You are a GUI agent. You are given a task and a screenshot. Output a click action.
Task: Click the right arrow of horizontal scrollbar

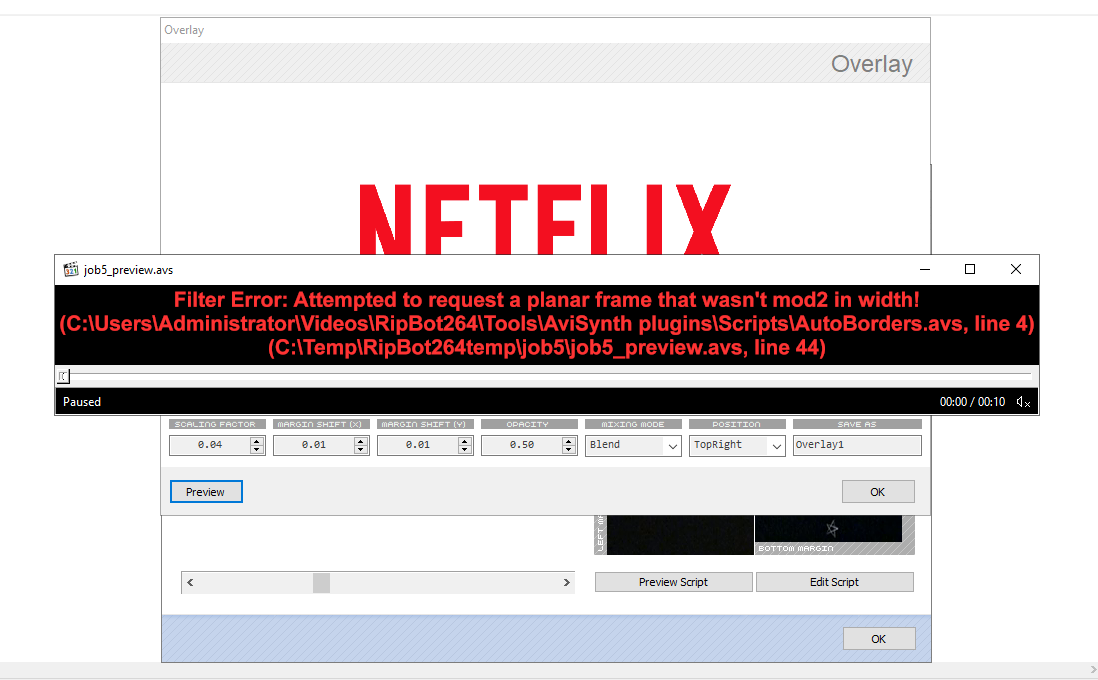[x=567, y=583]
